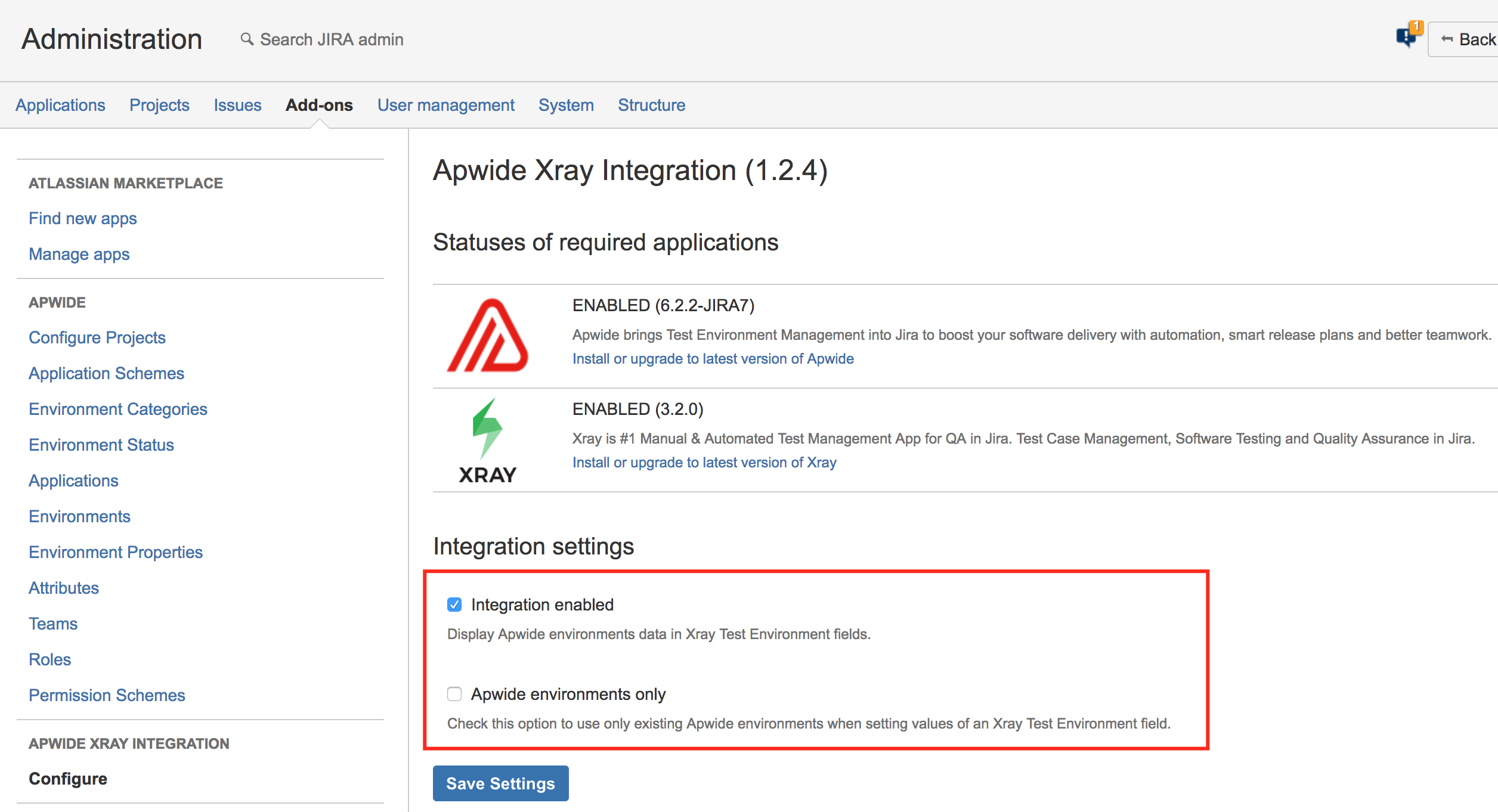Click the Save Settings button

[x=500, y=783]
